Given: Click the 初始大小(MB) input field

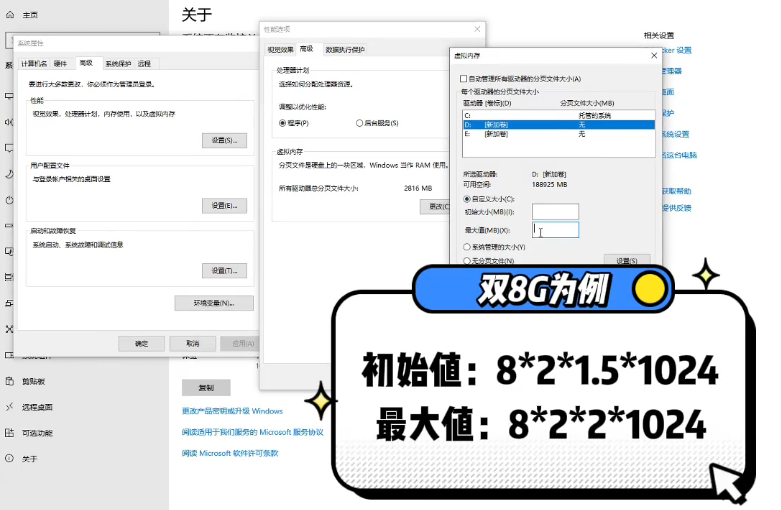Looking at the screenshot, I should (x=555, y=212).
